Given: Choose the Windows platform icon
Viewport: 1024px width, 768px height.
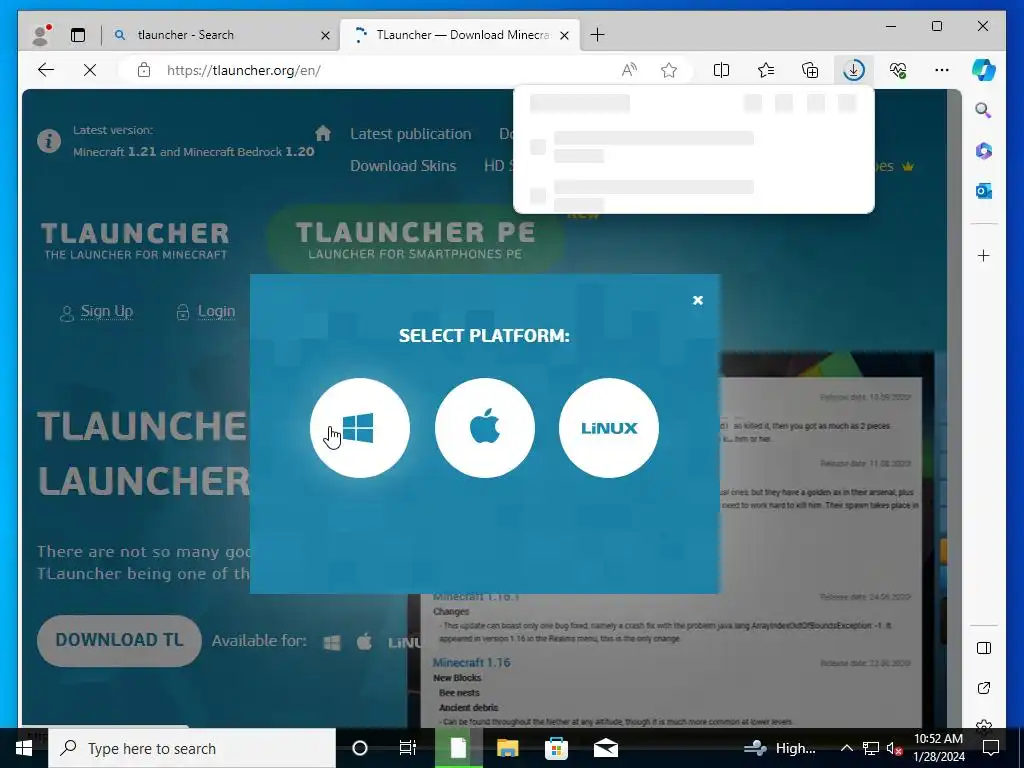Looking at the screenshot, I should coord(360,428).
